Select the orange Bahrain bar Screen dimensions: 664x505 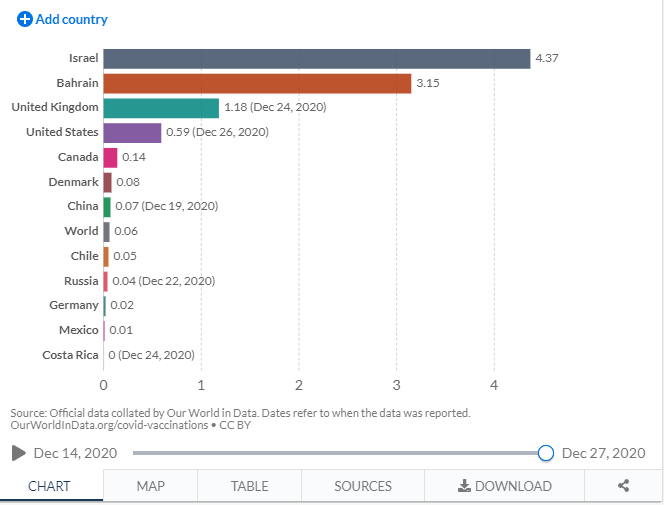pyautogui.click(x=257, y=83)
